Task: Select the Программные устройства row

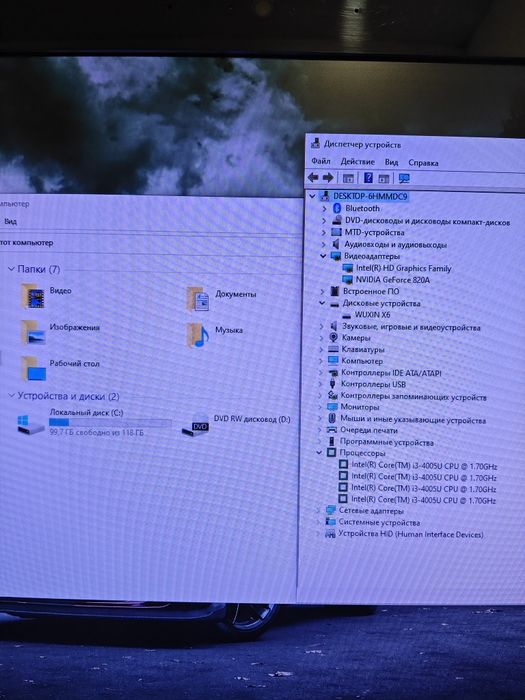Action: click(380, 442)
